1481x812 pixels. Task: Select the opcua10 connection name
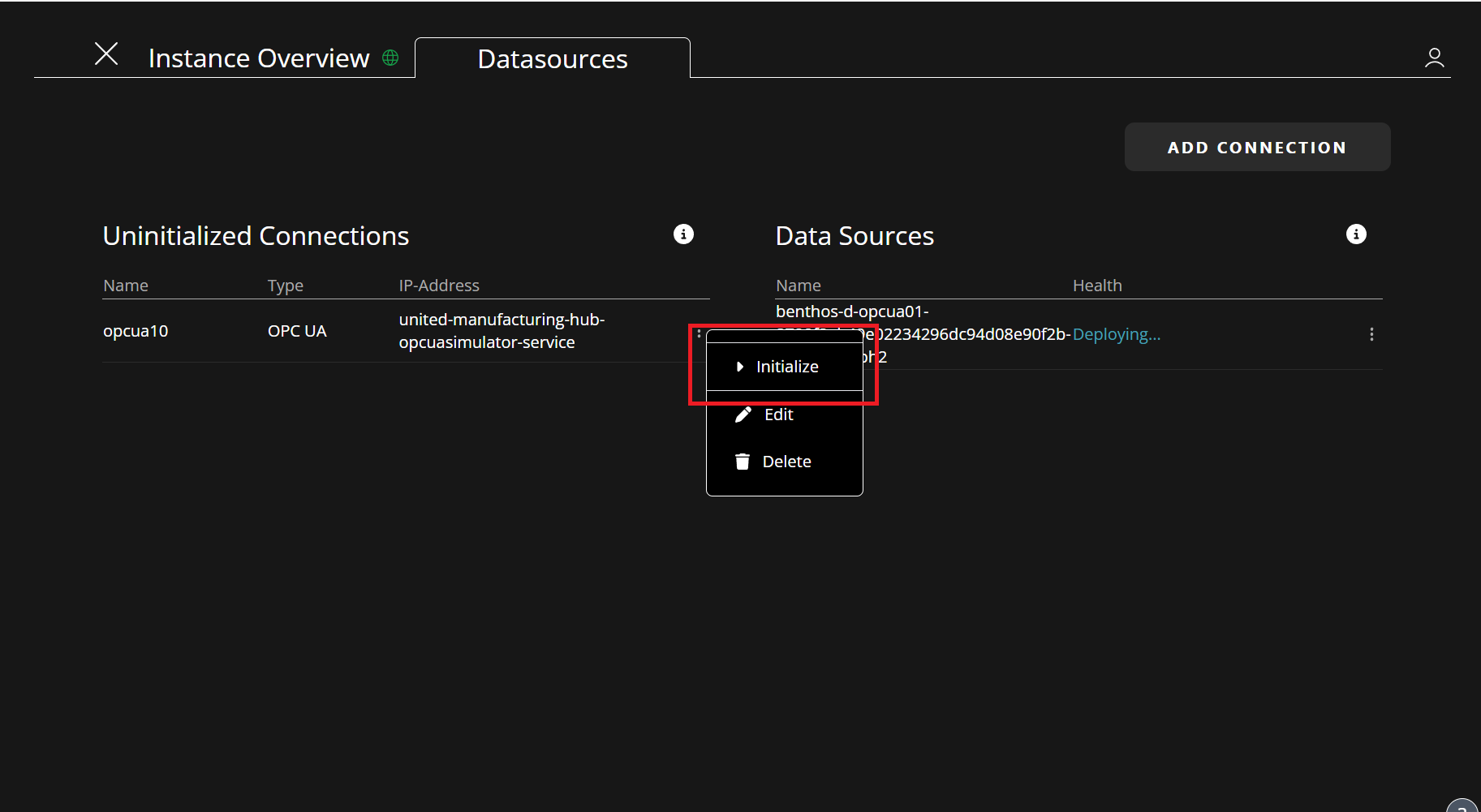(136, 331)
